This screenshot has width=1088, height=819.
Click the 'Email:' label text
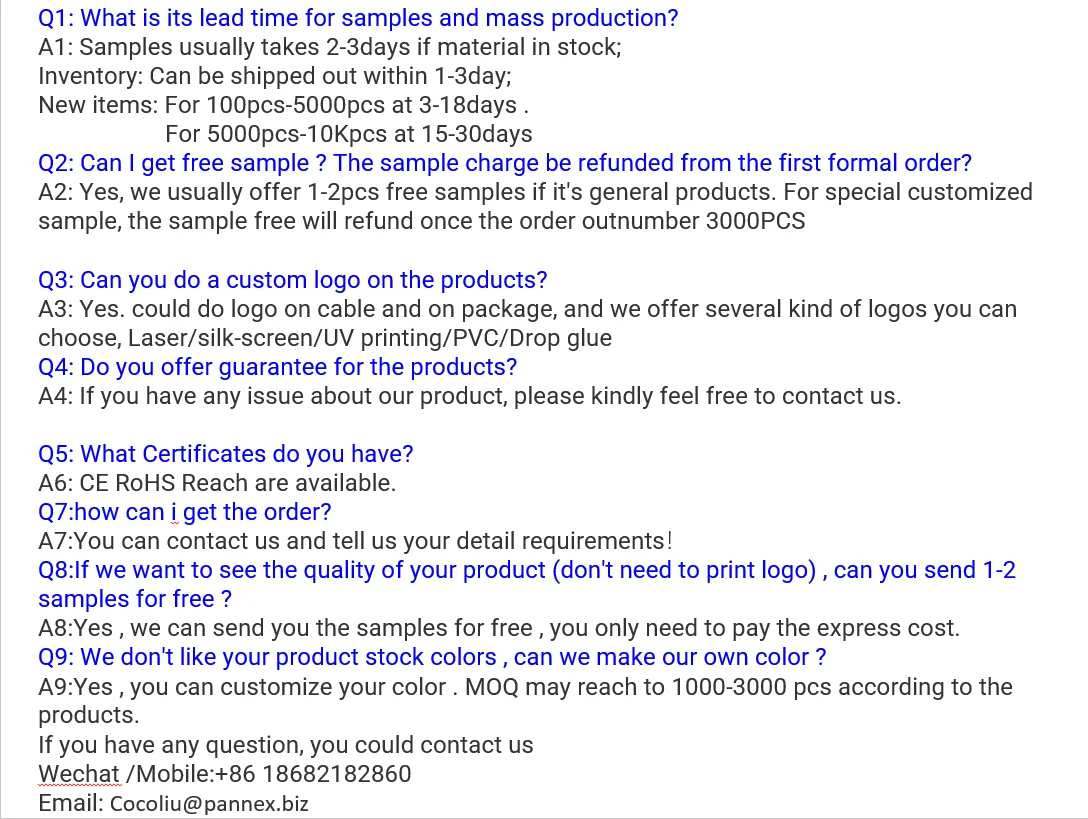[71, 803]
